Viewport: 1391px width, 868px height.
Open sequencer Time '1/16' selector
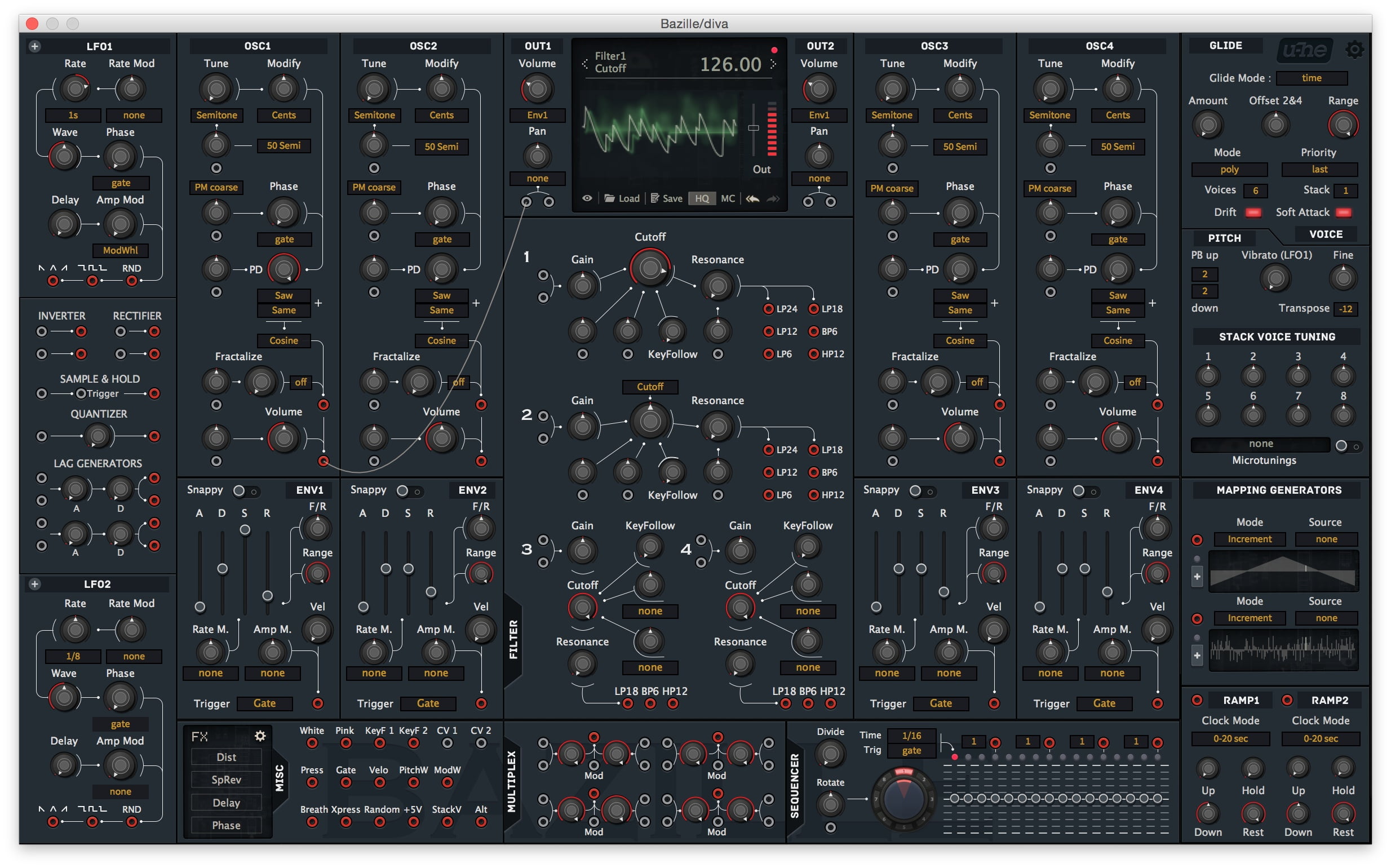tap(911, 736)
